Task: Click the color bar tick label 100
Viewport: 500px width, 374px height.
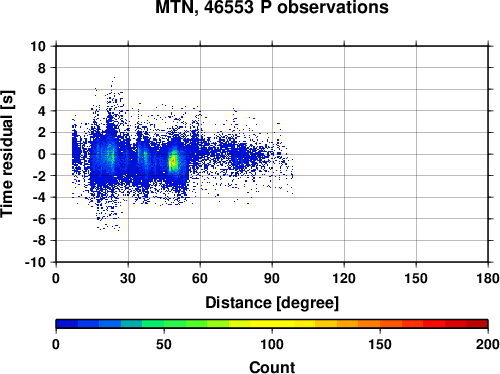Action: pyautogui.click(x=272, y=344)
